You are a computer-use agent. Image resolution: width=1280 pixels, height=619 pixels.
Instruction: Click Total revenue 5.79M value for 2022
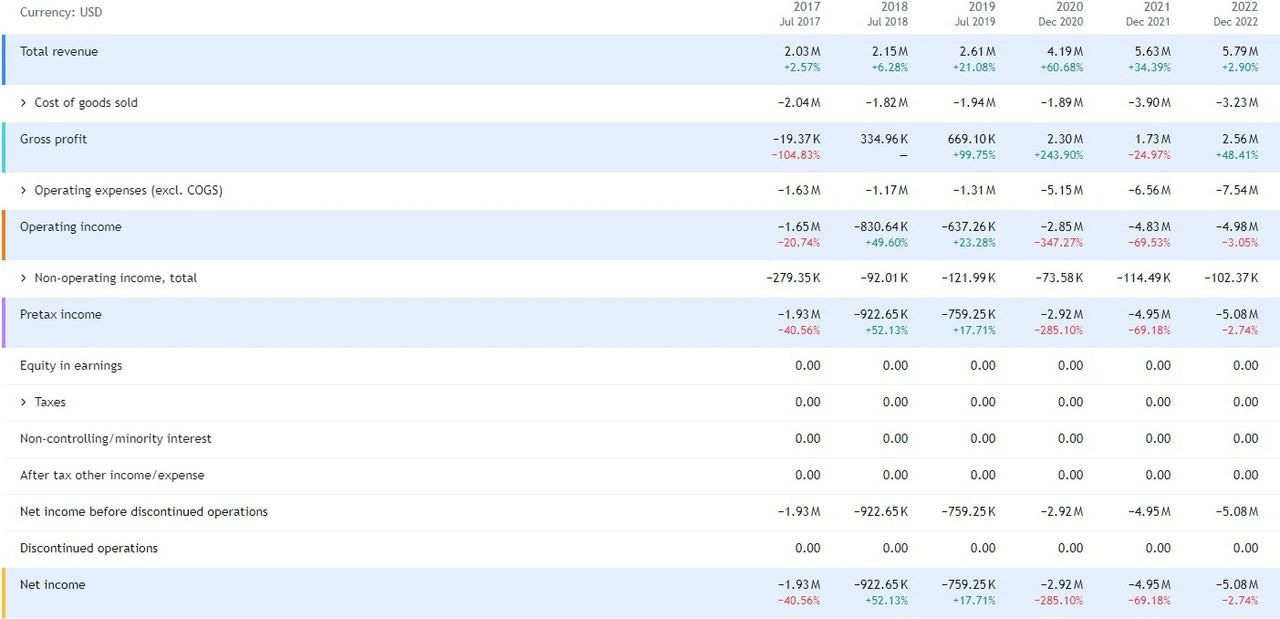click(x=1240, y=52)
